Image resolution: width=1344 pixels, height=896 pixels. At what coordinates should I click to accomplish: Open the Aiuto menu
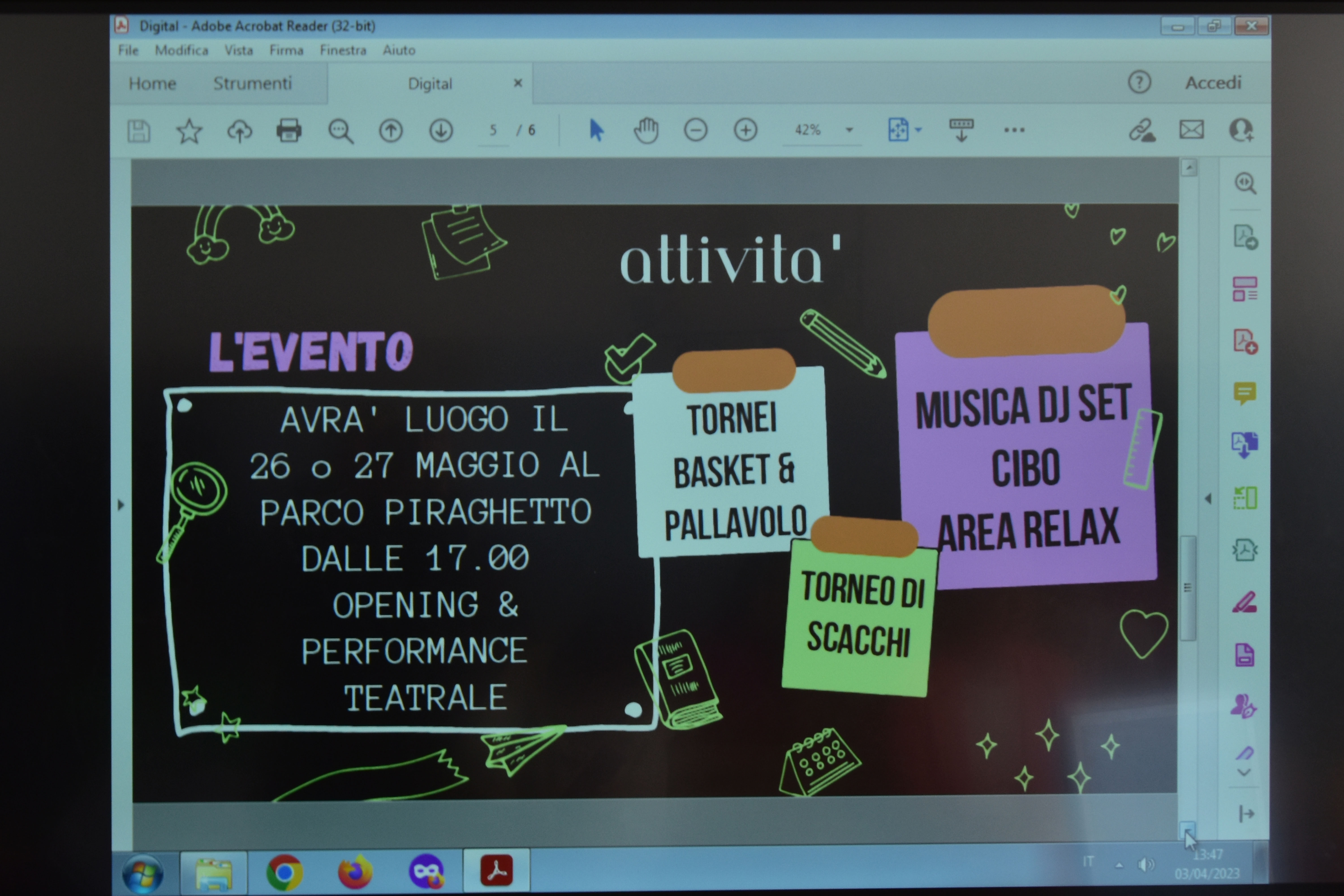(399, 50)
